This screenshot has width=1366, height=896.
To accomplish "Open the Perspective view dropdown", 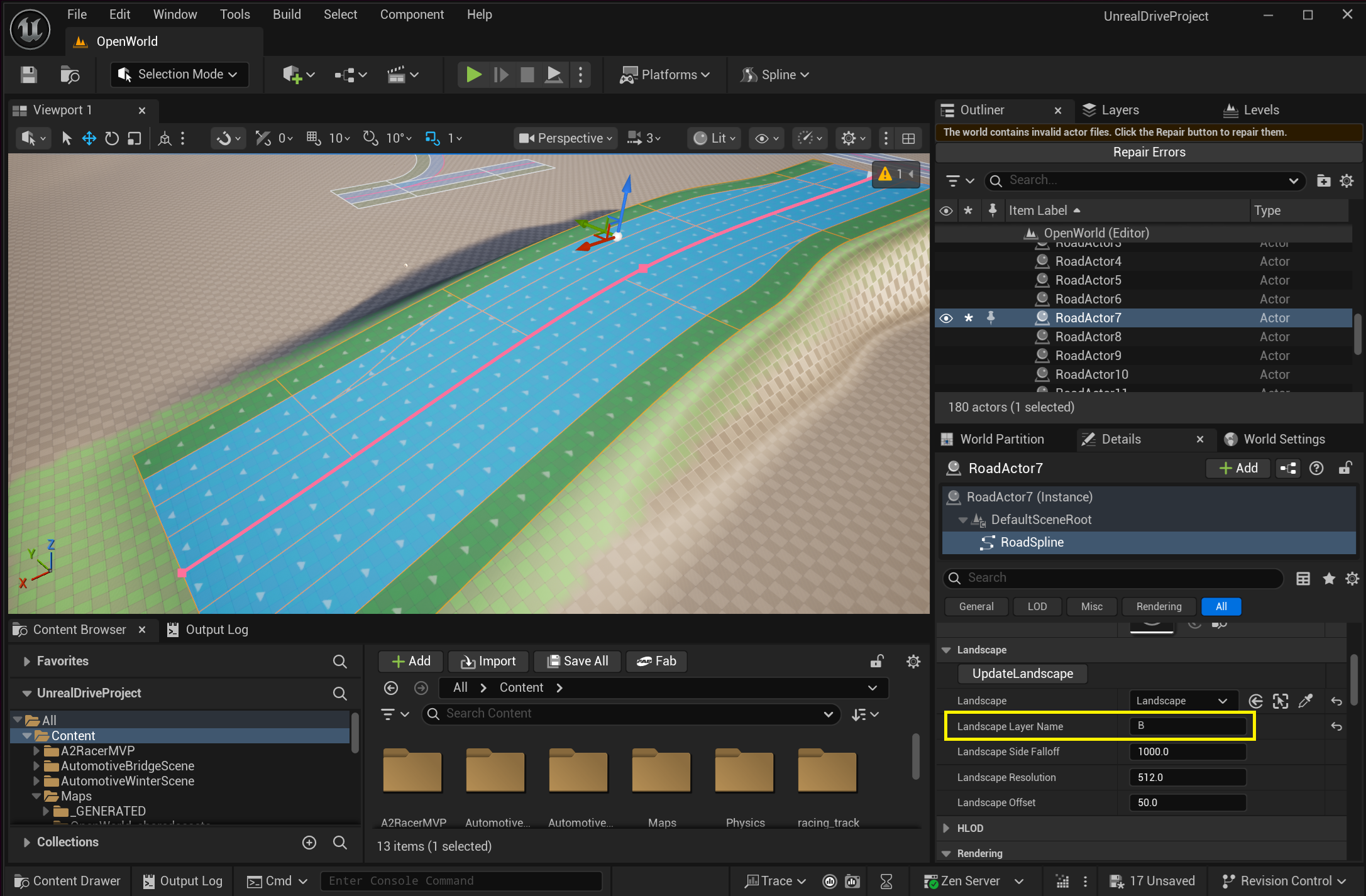I will click(565, 138).
